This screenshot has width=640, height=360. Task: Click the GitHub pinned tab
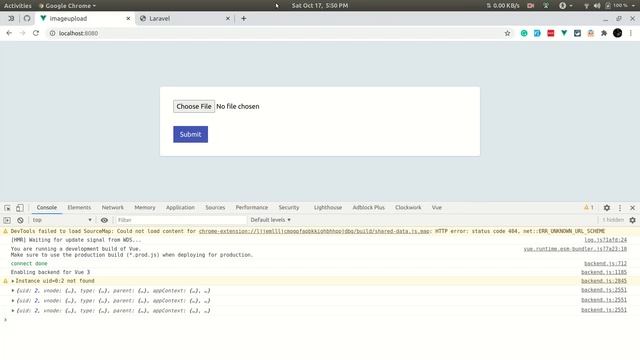[27, 18]
